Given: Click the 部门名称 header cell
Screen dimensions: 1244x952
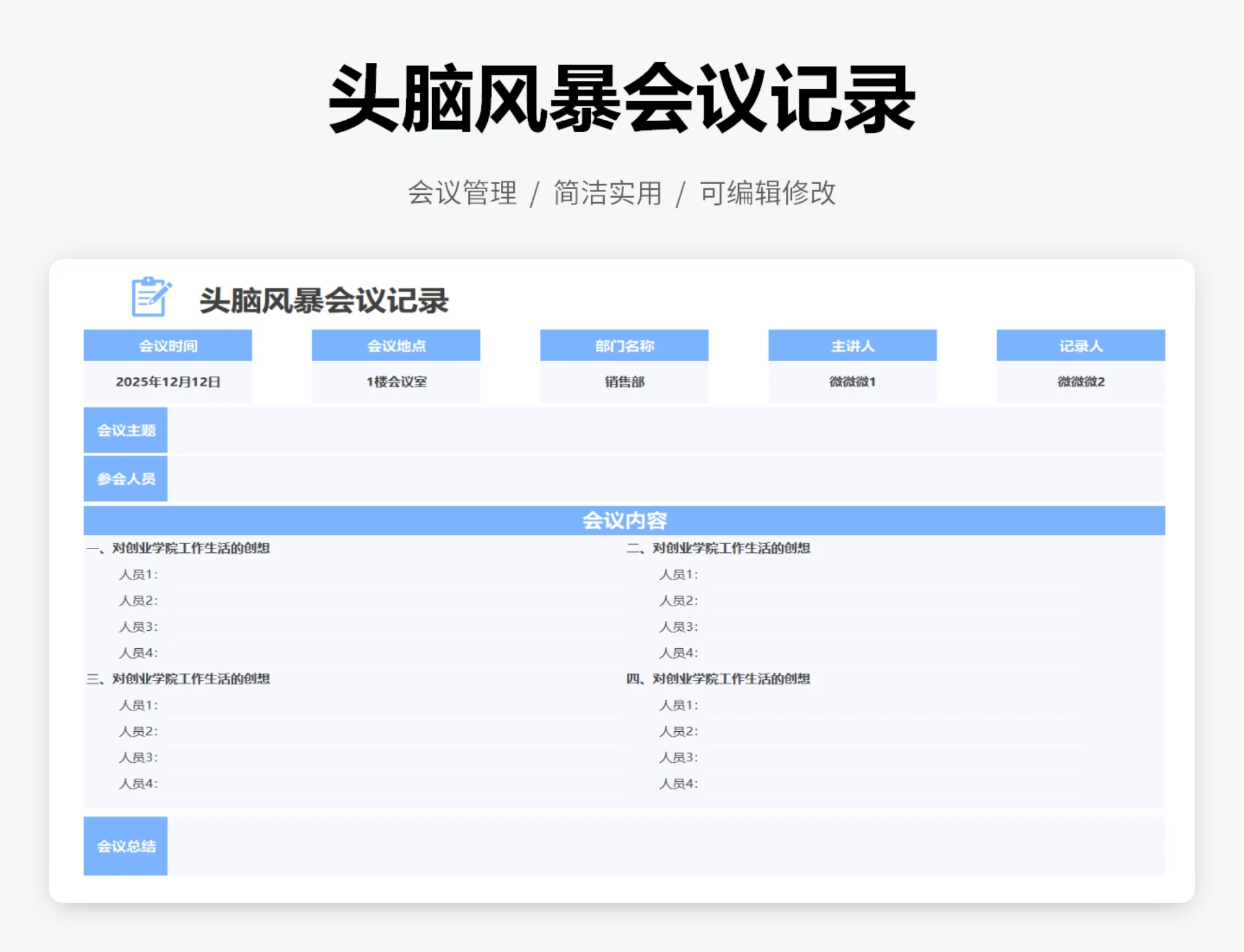Looking at the screenshot, I should point(624,345).
